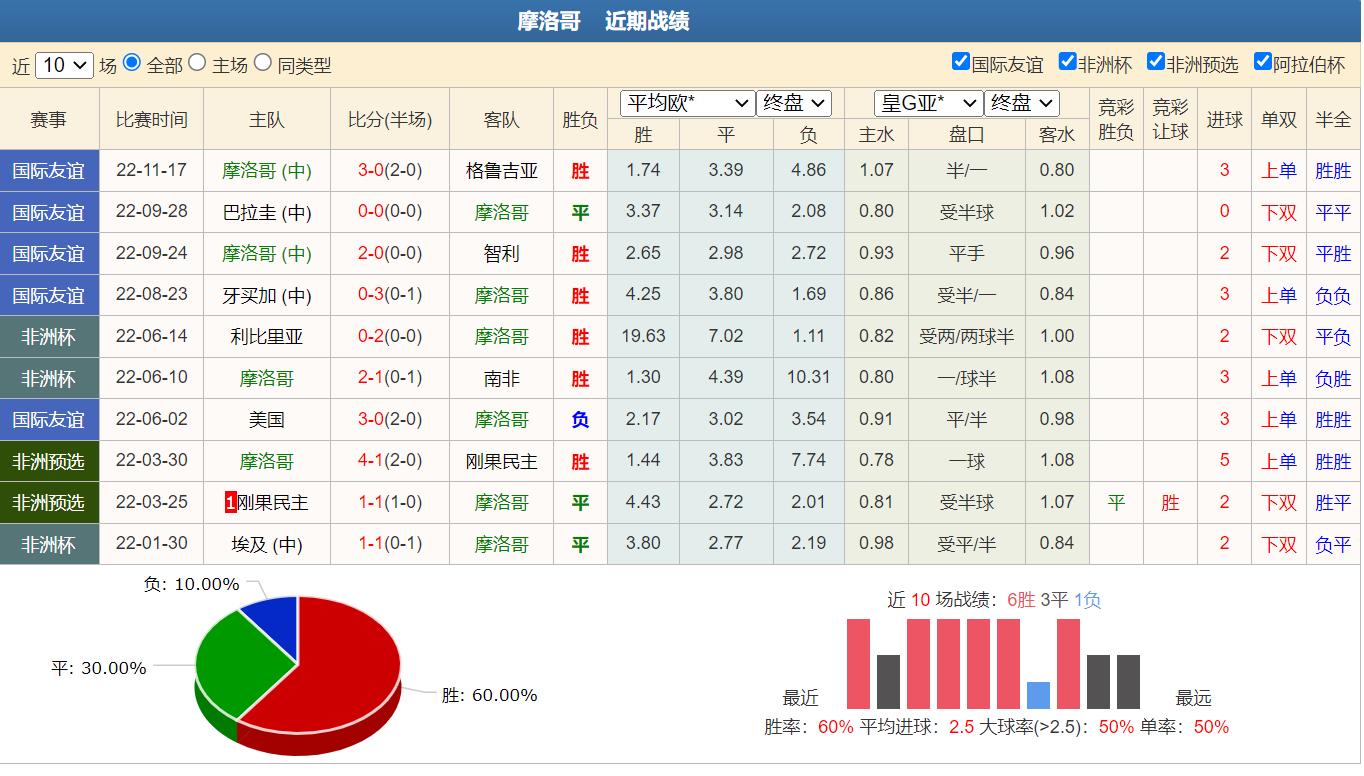Open the 3-0(2-0) score on 22-11-17
Viewport: 1364px width, 776px height.
pos(390,171)
